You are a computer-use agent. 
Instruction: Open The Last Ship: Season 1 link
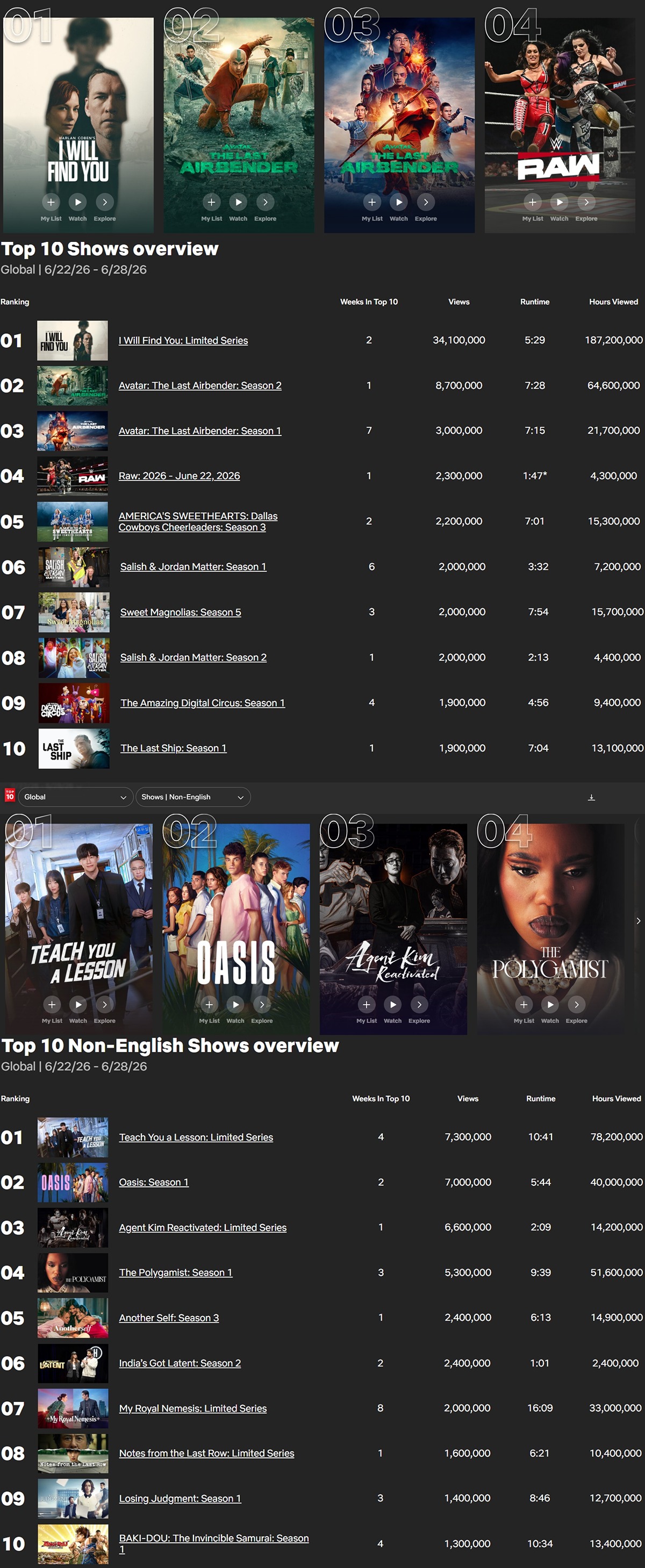(174, 748)
